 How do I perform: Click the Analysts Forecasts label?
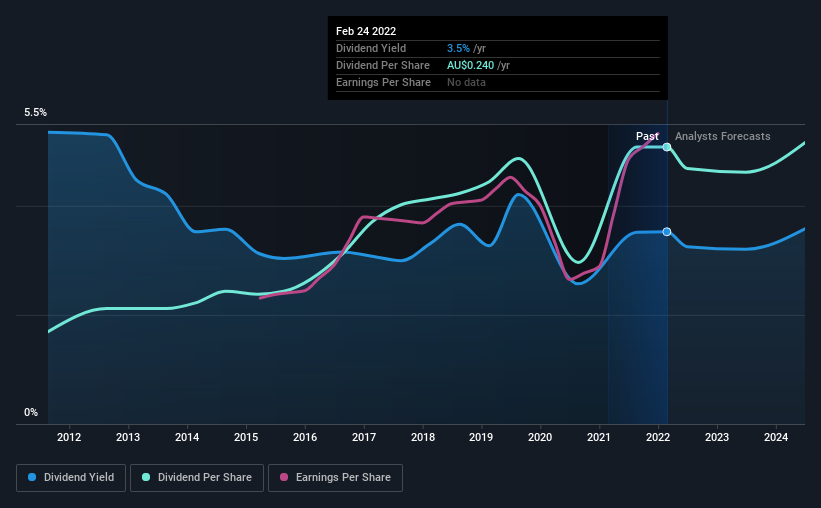coord(723,136)
